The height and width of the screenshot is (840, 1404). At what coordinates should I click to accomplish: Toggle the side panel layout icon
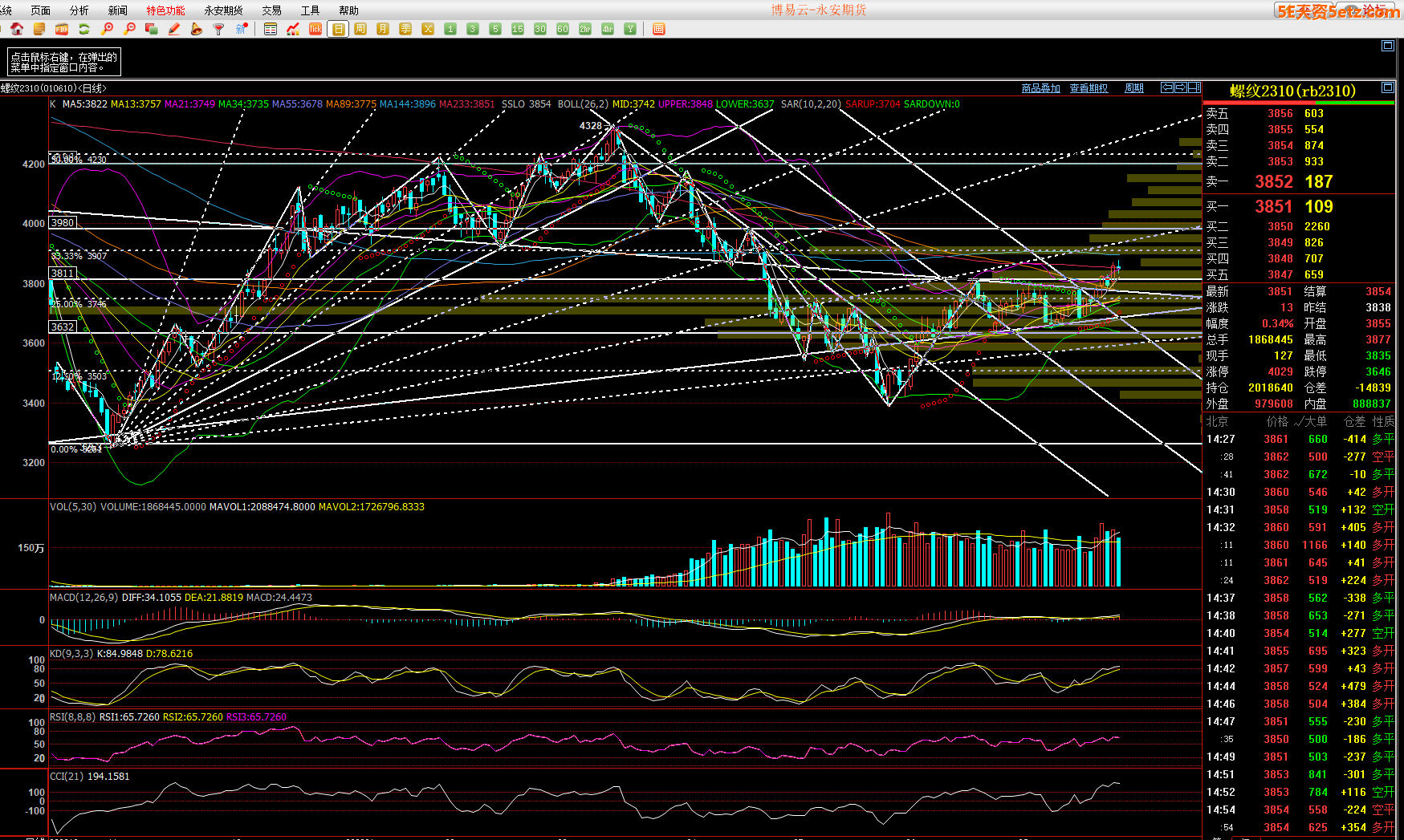tap(1194, 87)
